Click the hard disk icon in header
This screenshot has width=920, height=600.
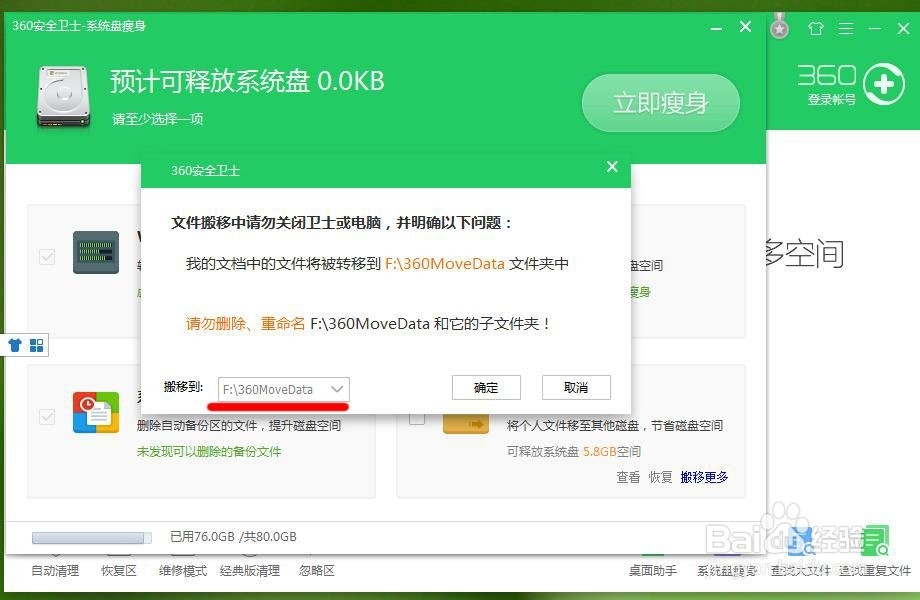tap(63, 97)
